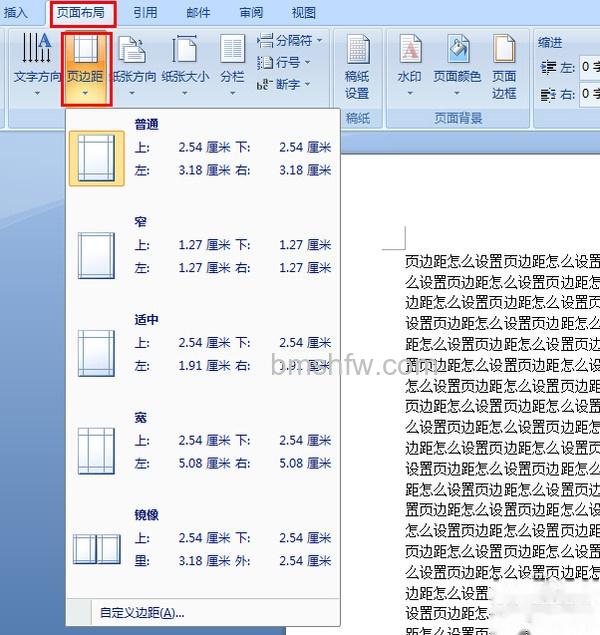Click the right indent 右 input field
600x635 pixels.
[590, 94]
